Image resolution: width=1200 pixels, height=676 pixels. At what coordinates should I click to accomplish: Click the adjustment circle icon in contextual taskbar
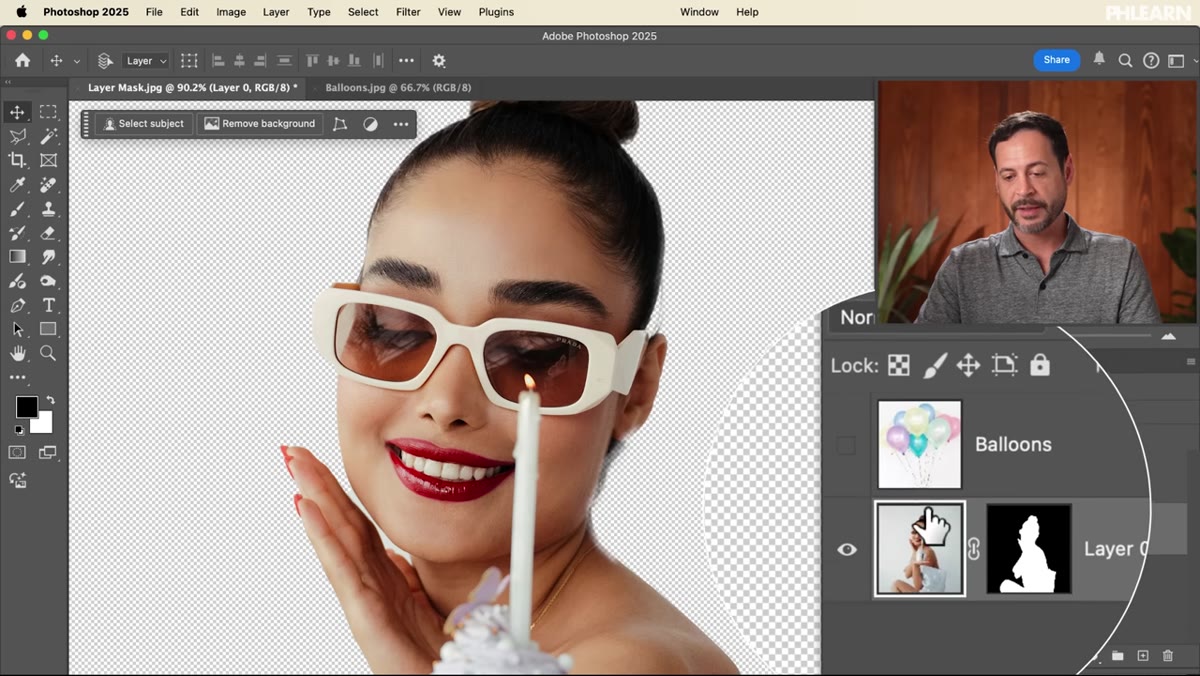click(370, 124)
